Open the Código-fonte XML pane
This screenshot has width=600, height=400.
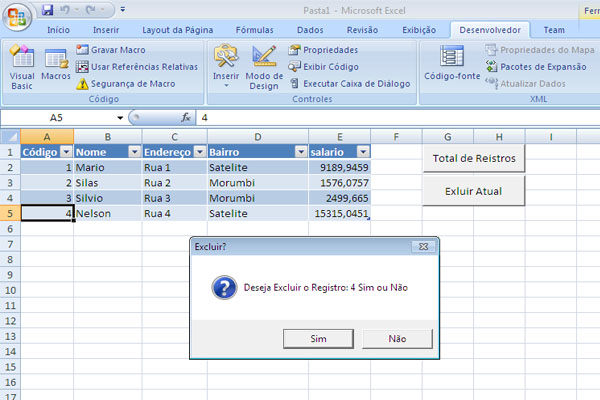(x=452, y=63)
